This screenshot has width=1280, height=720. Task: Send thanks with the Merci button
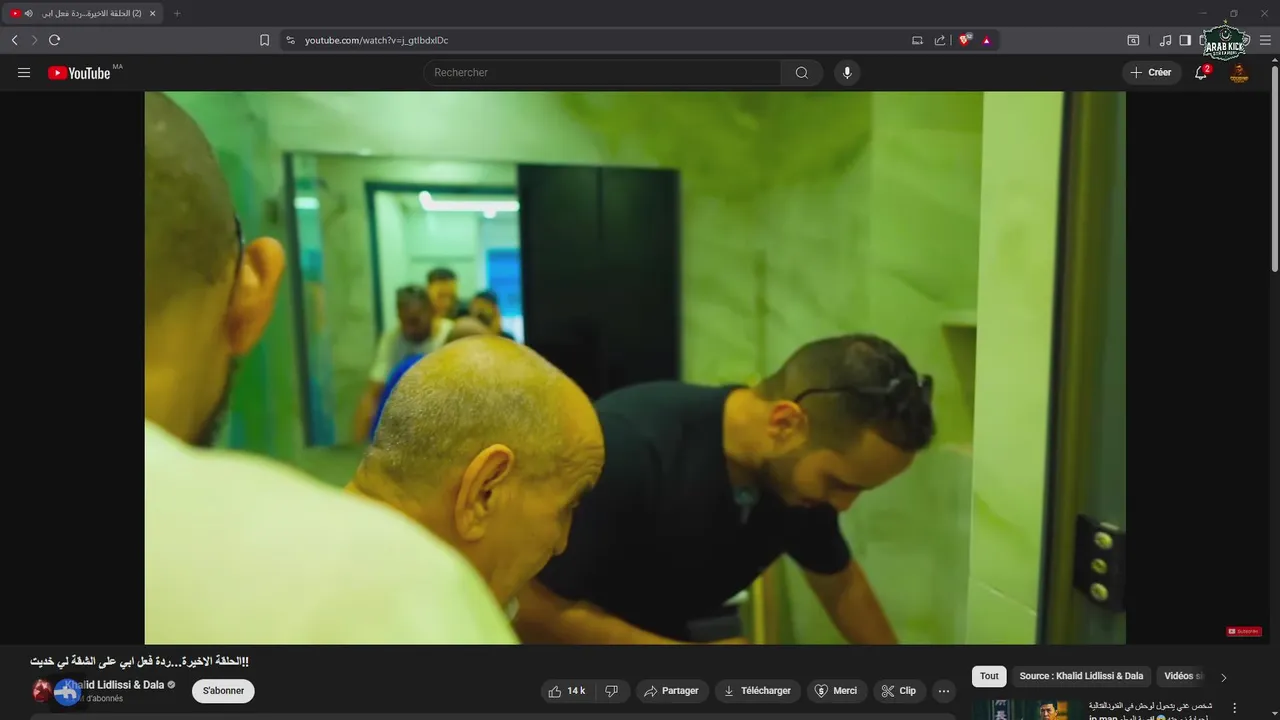[x=837, y=691]
